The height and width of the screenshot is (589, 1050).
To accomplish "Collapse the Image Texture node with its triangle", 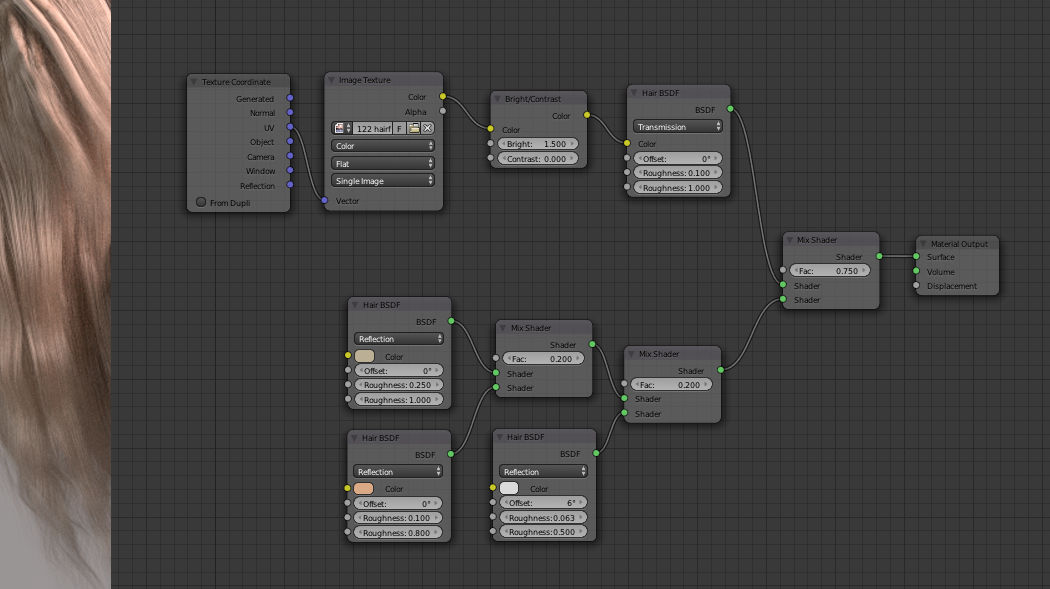I will 331,80.
